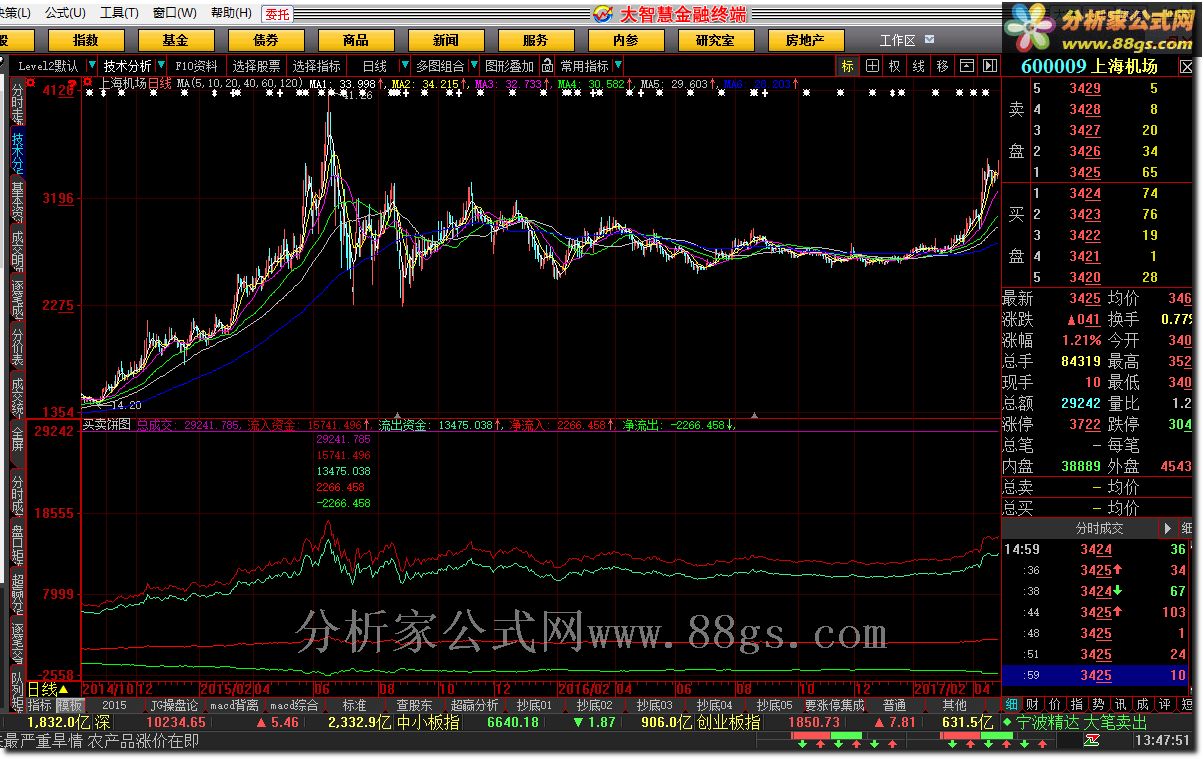Select the 基本资料 left sidebar tab
Screen dimensions: 1204x759
point(17,201)
